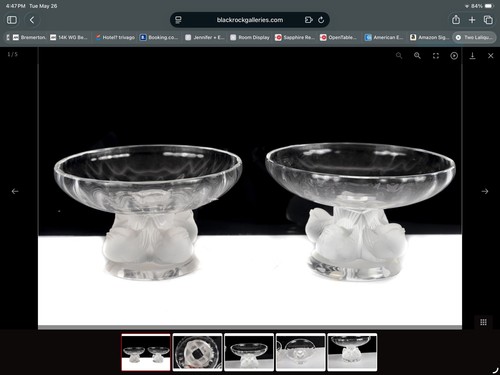This screenshot has width=500, height=375.
Task: Show the Safari sidebar
Action: point(12,20)
